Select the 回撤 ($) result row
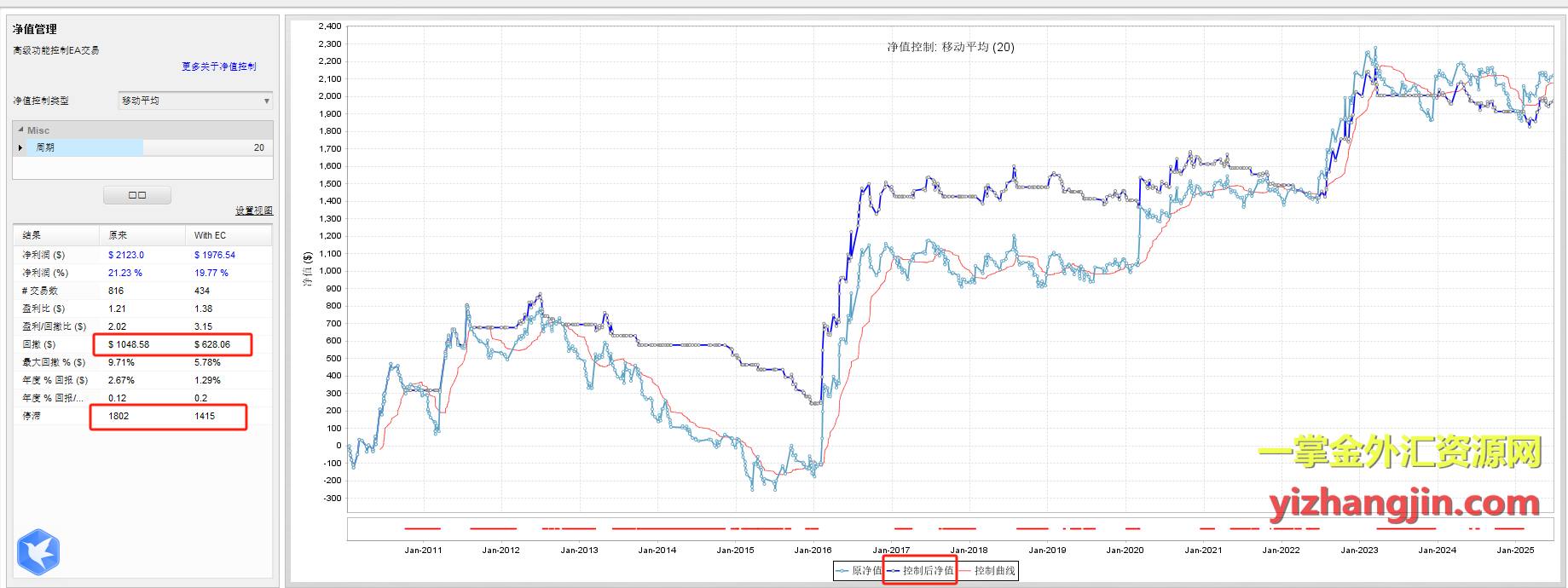 coord(39,344)
